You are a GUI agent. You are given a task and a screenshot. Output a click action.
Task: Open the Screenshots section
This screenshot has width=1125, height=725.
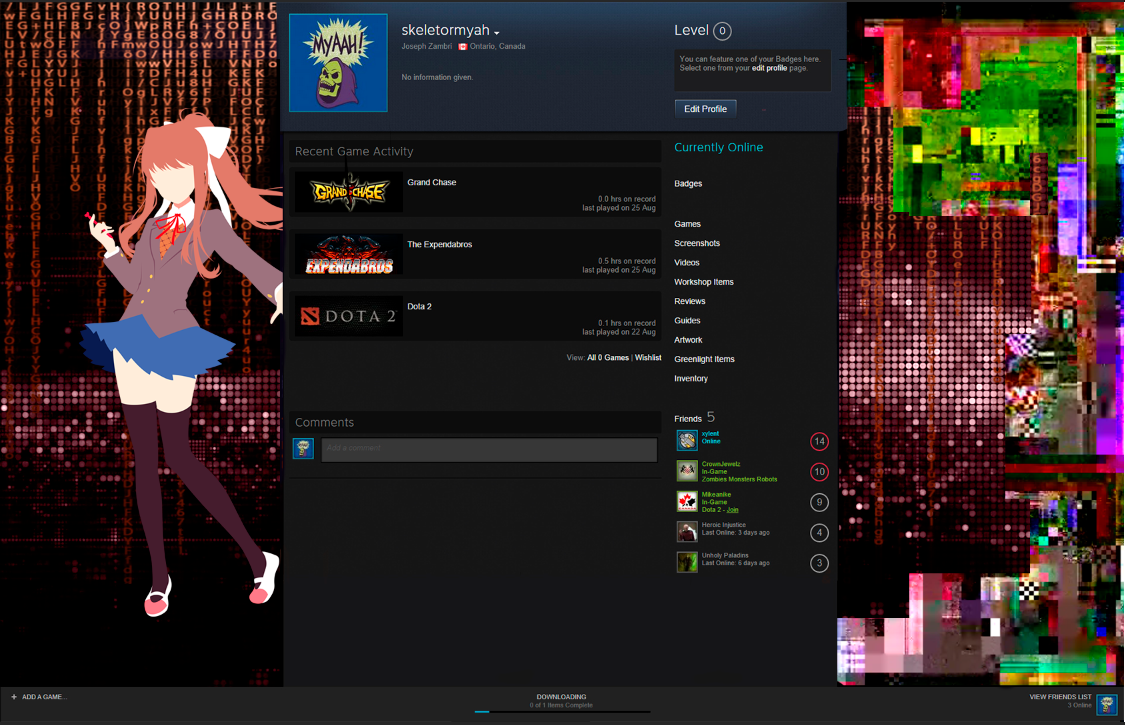coord(697,243)
